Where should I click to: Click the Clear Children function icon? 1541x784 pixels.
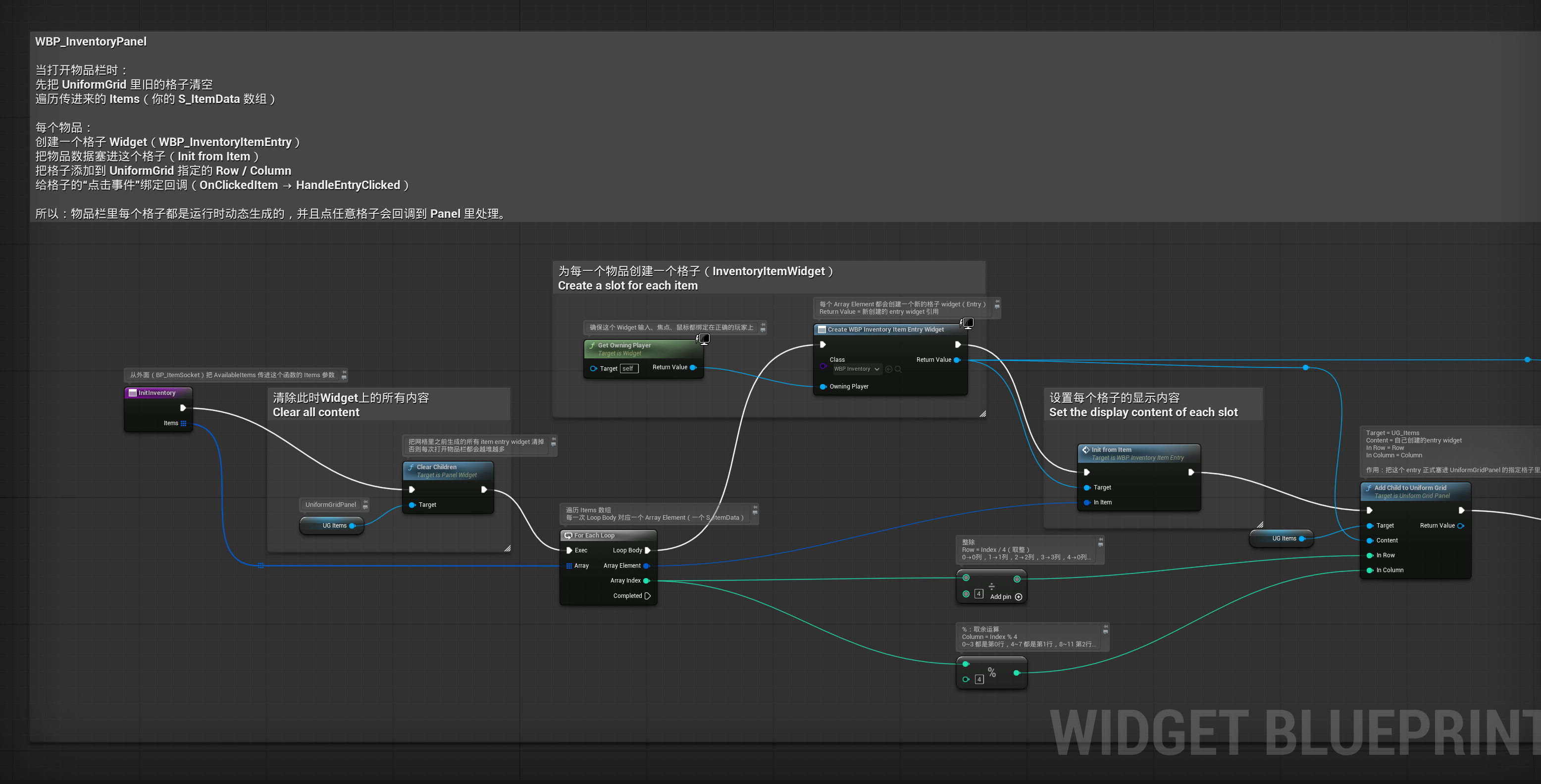tap(411, 467)
